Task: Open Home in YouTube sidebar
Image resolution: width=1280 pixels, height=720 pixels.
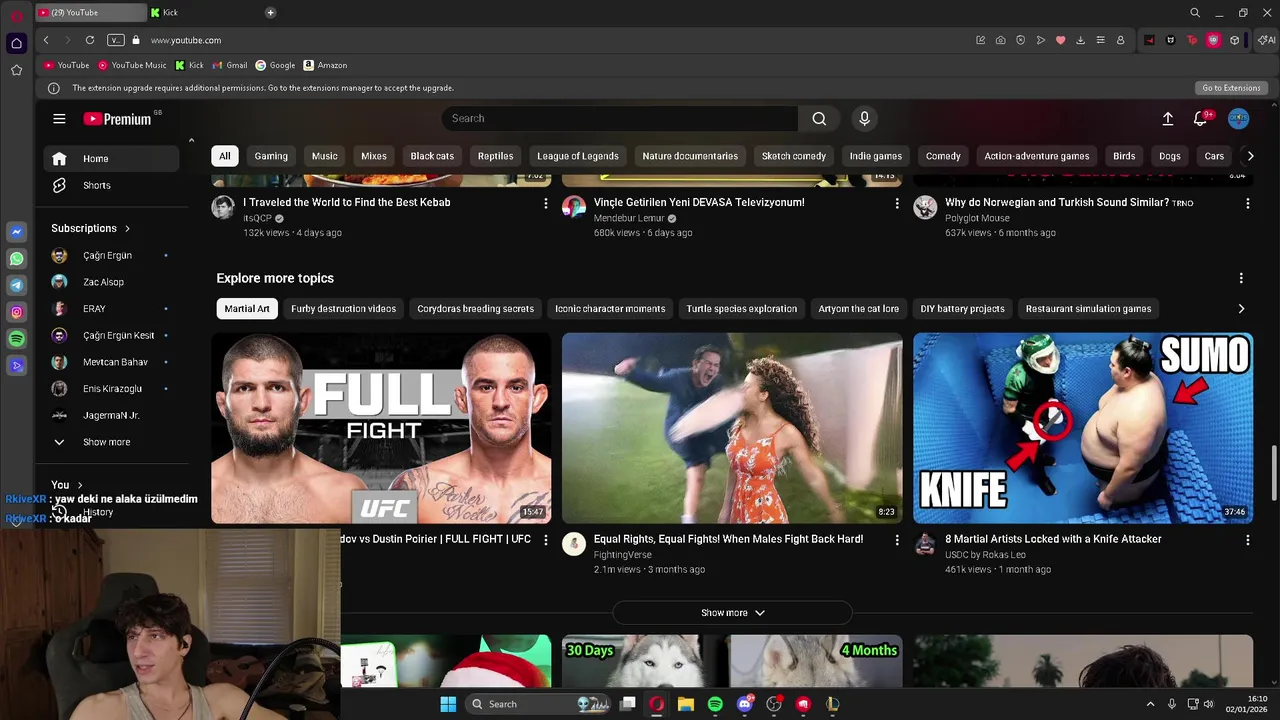Action: pyautogui.click(x=112, y=159)
